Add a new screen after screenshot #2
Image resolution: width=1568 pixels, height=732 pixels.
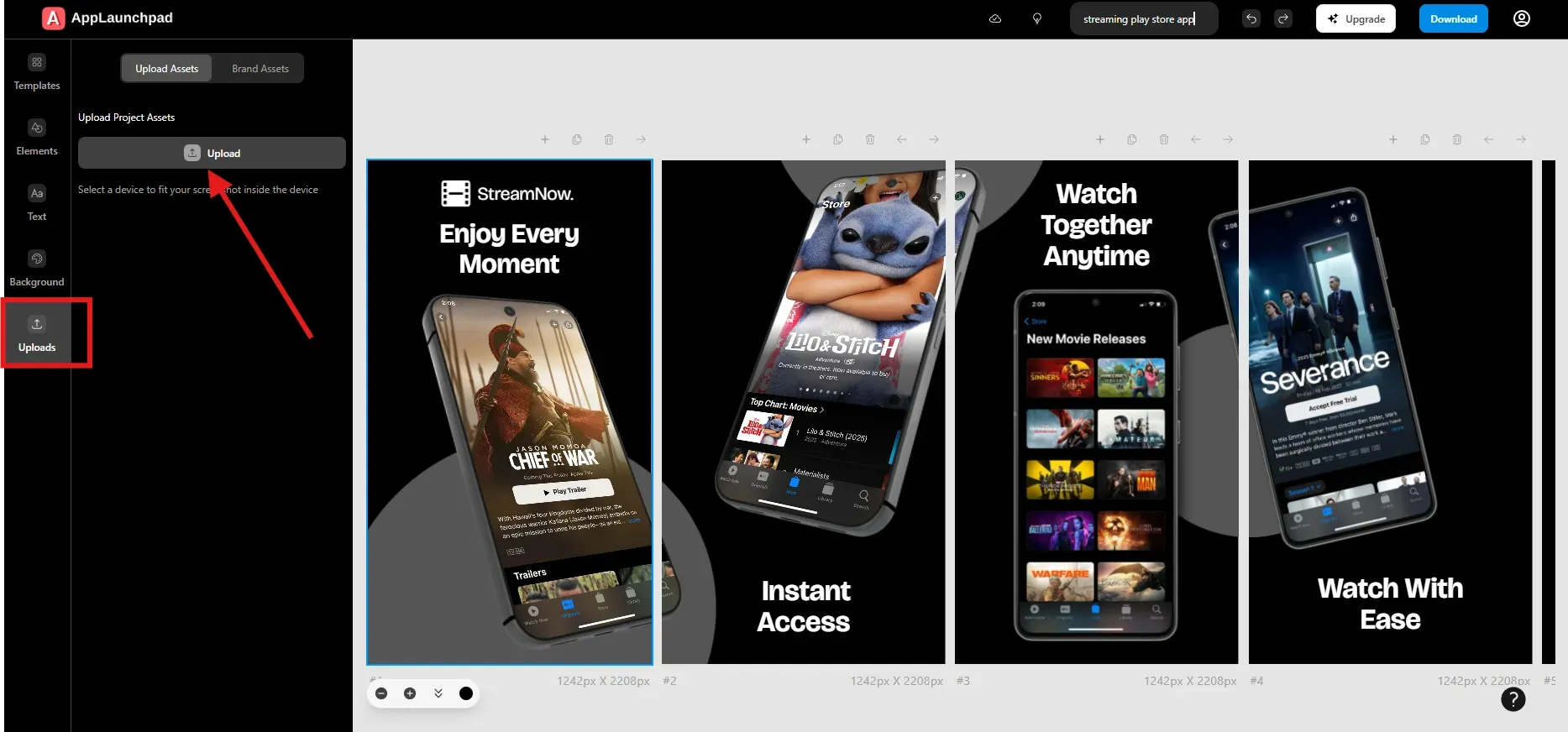click(806, 139)
